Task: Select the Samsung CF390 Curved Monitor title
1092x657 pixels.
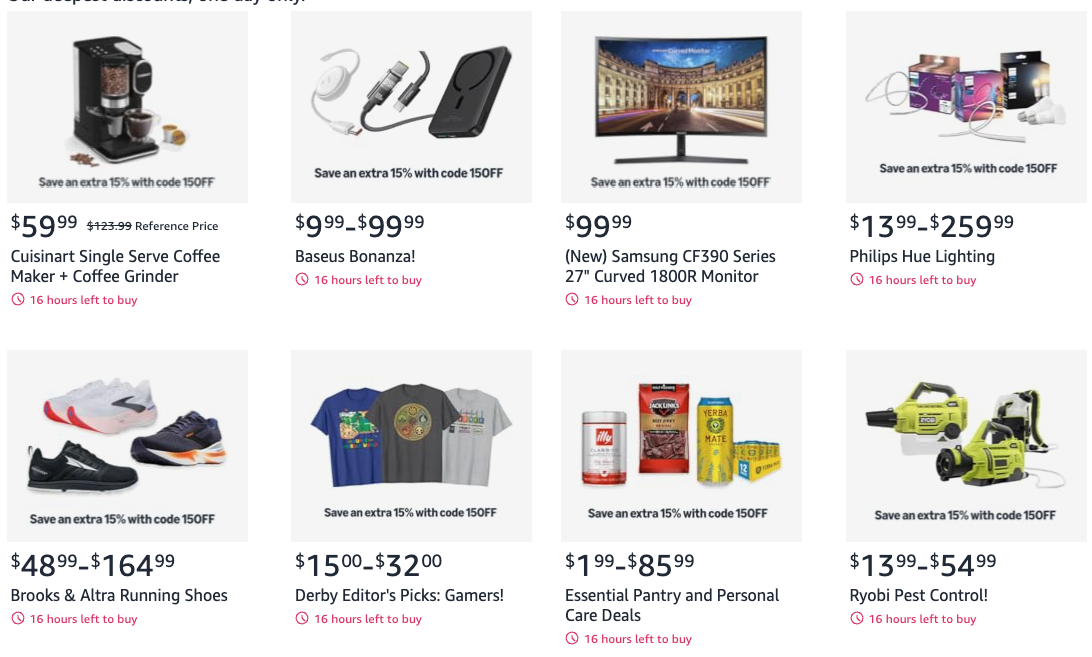Action: (670, 266)
